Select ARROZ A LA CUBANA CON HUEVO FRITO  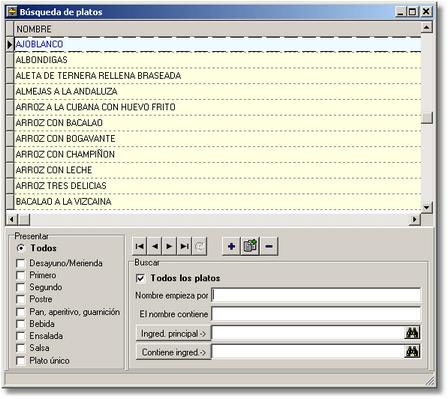[217, 107]
